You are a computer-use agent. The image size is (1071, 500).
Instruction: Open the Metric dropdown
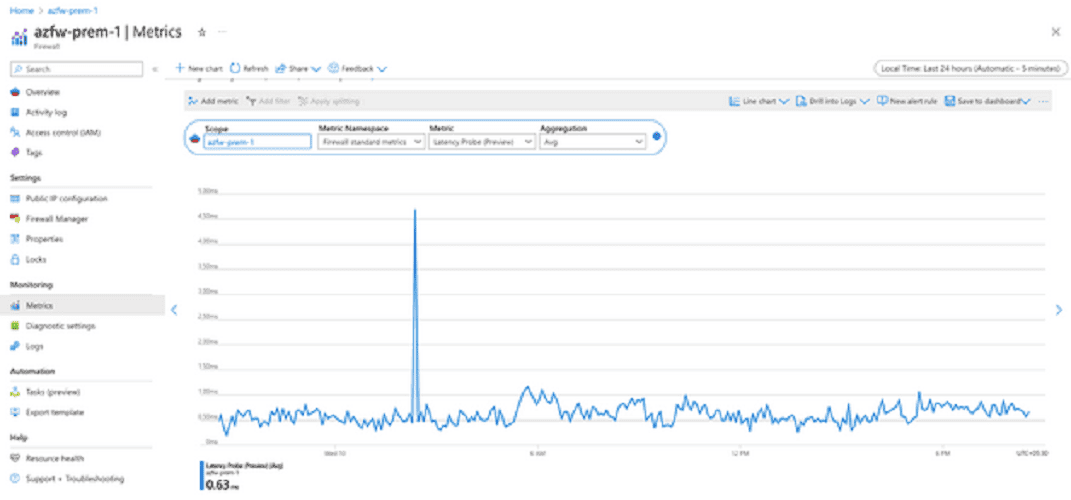coord(482,142)
